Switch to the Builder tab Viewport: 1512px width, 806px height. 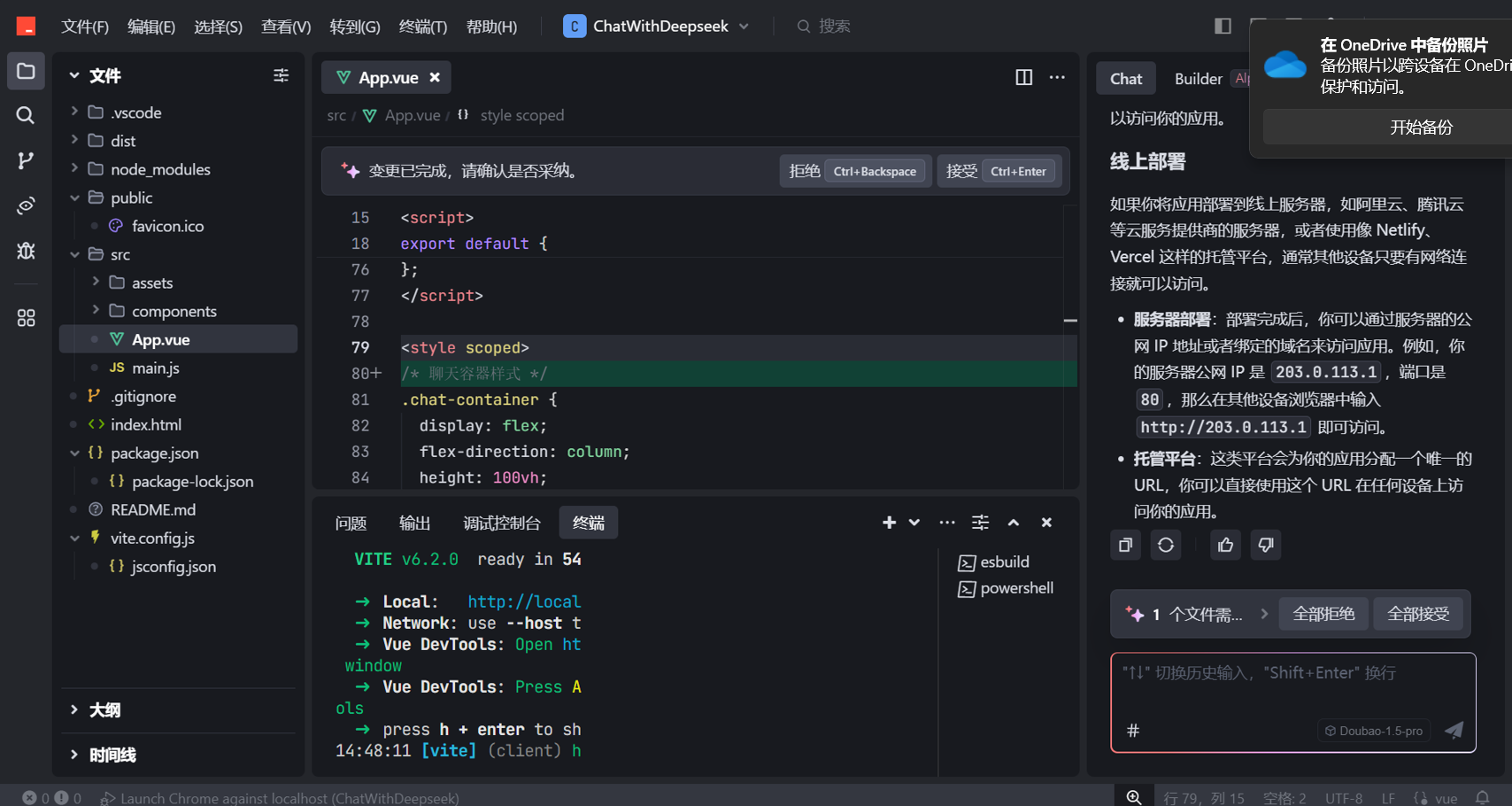1198,79
